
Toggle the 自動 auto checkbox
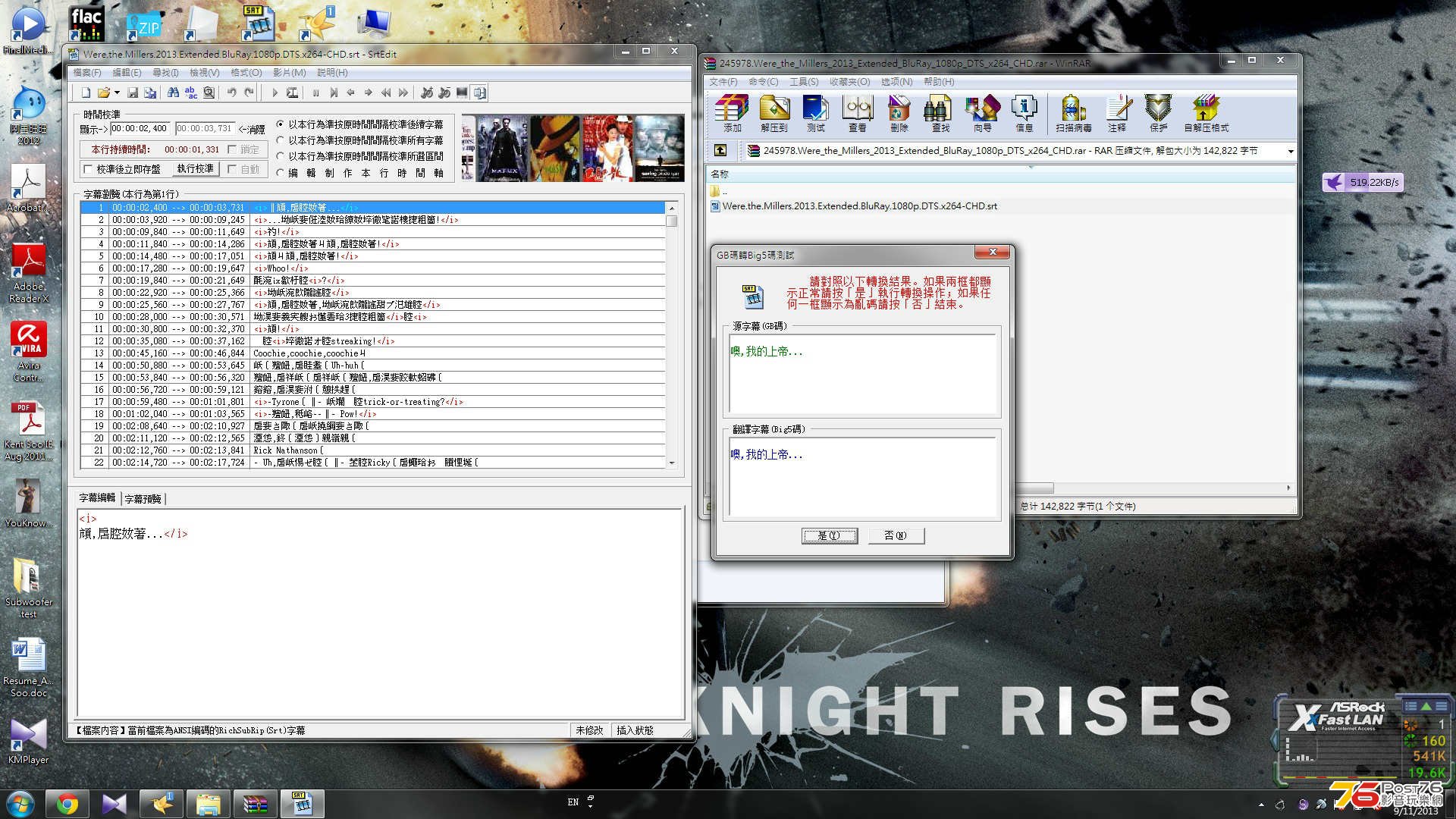[232, 169]
